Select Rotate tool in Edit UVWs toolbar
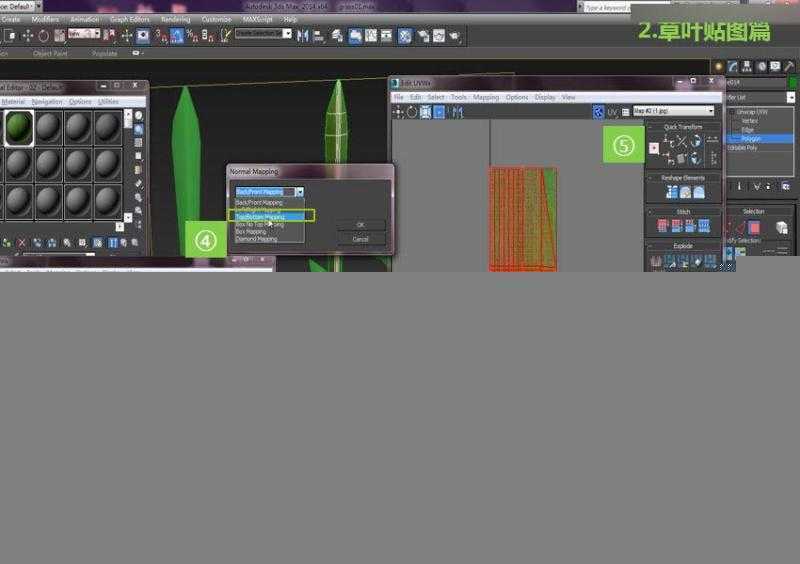This screenshot has height=564, width=800. [412, 112]
